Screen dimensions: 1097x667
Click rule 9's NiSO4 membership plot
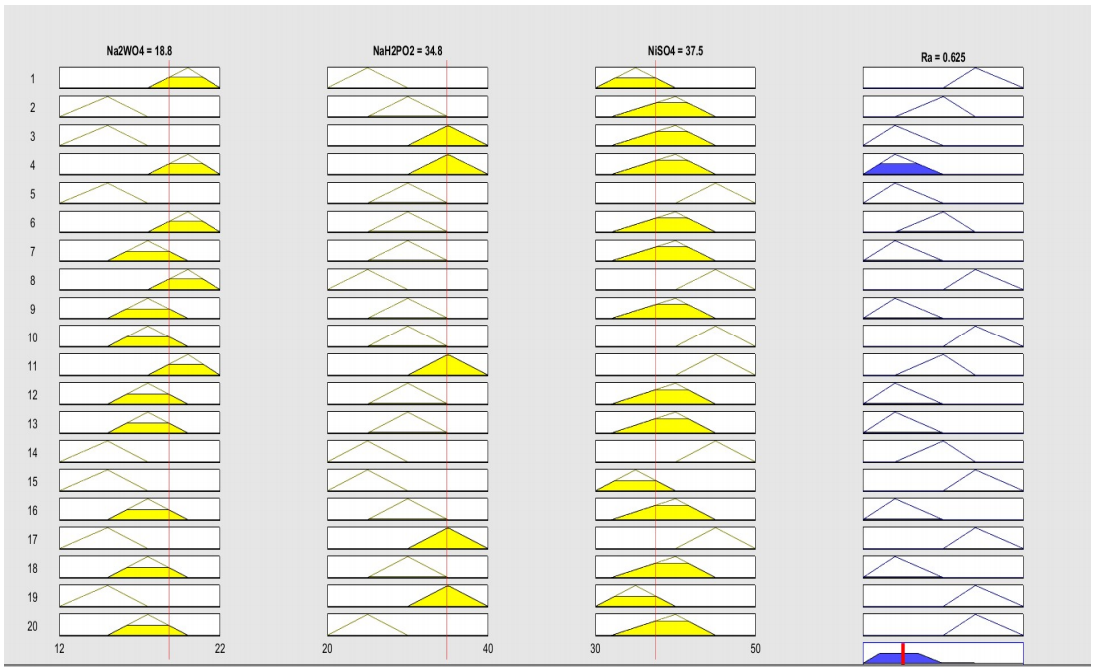675,308
